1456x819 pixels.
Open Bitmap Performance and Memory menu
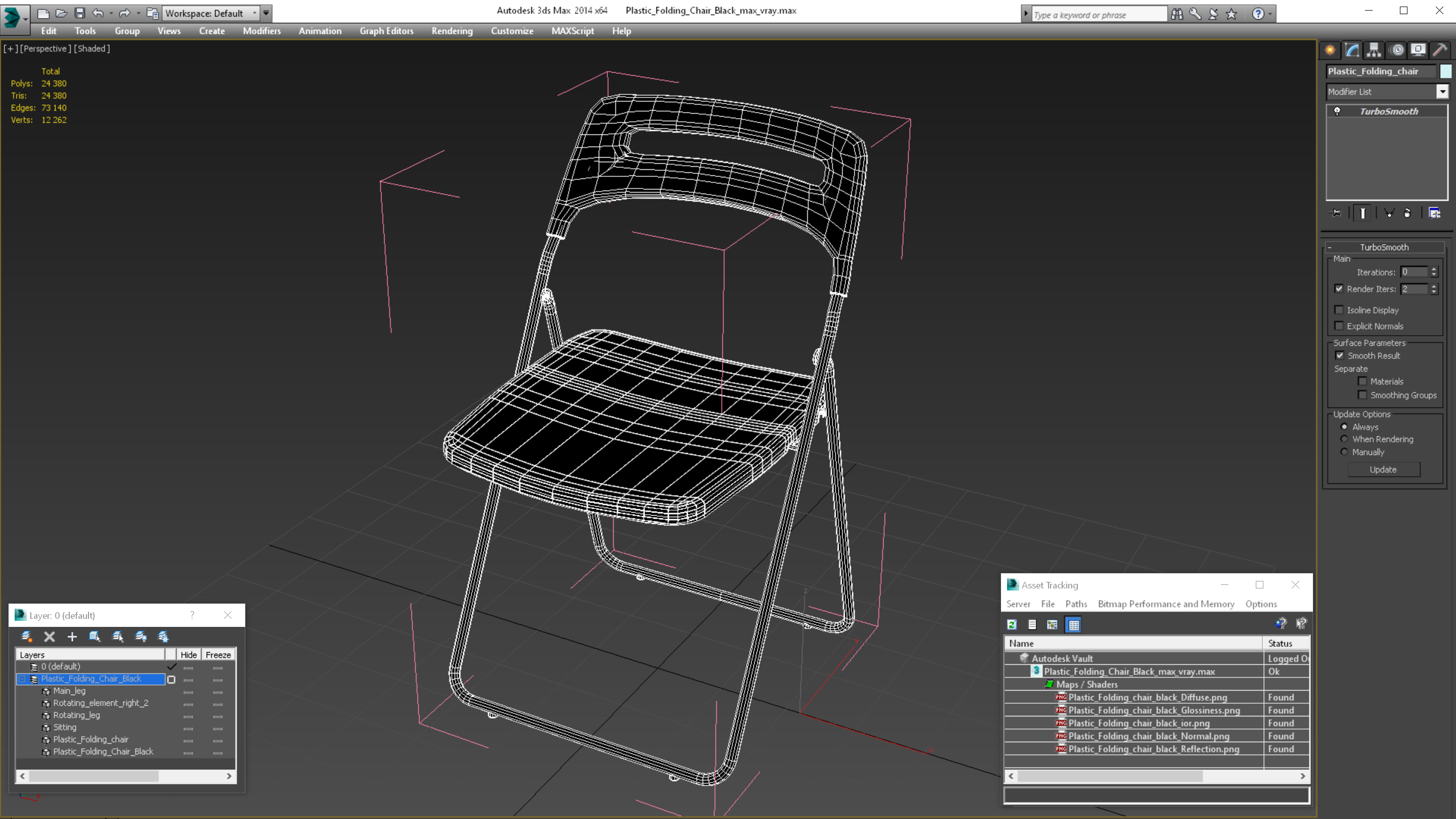tap(1166, 604)
